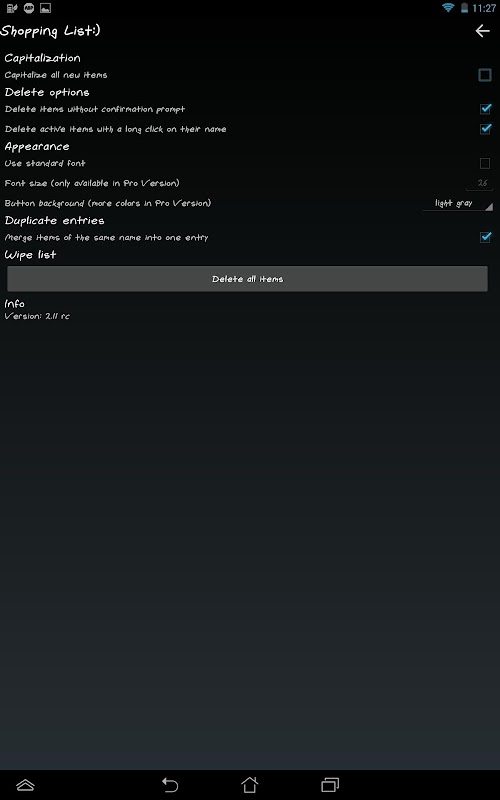Open the image notification icon in status bar
This screenshot has height=800, width=500.
click(45, 8)
